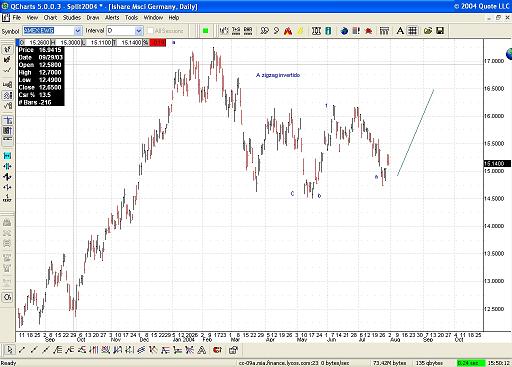The image size is (512, 367).
Task: Expand the Symbol dropdown arrow
Action: click(78, 31)
